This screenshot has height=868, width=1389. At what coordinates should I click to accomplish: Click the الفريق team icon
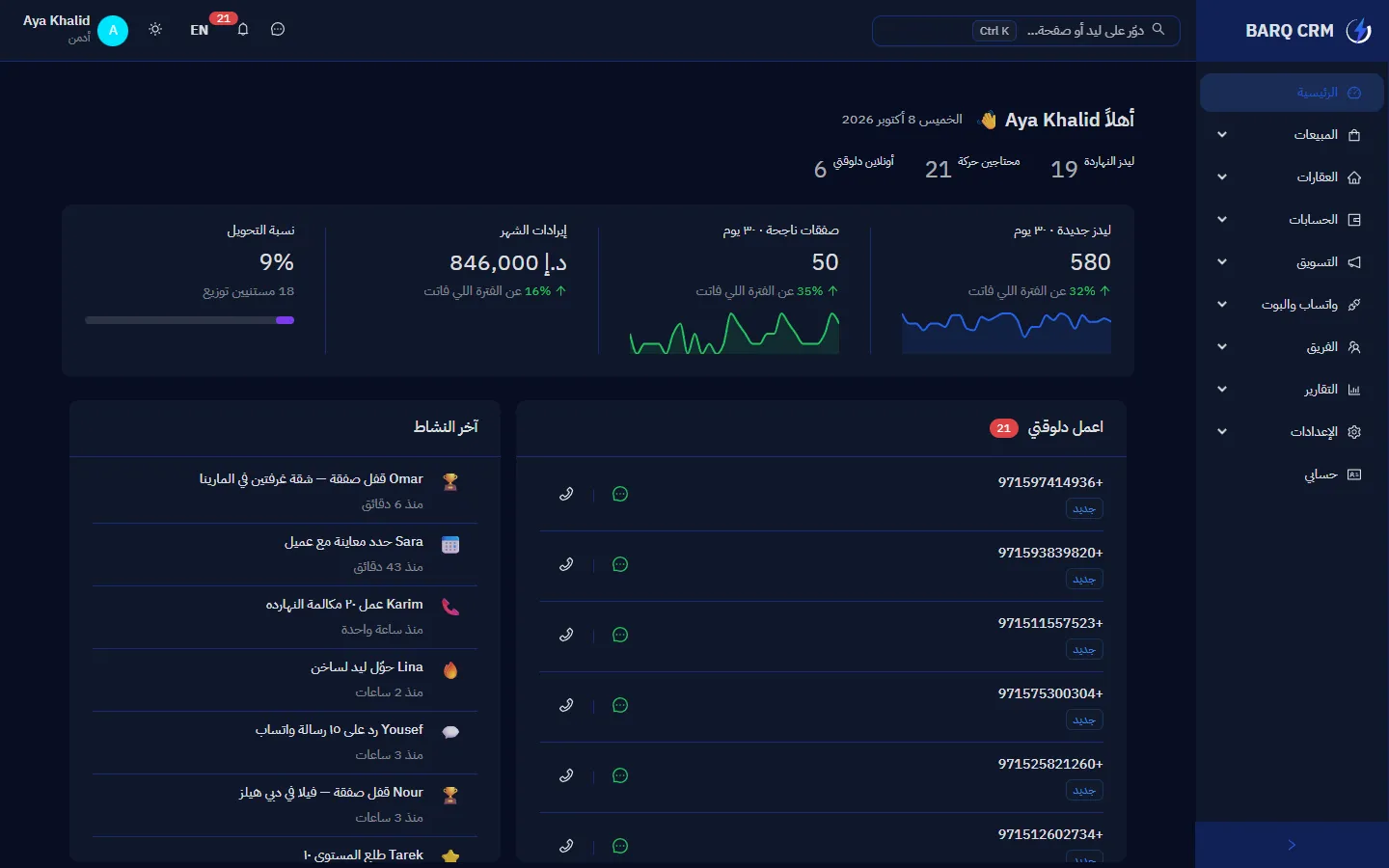click(1354, 347)
